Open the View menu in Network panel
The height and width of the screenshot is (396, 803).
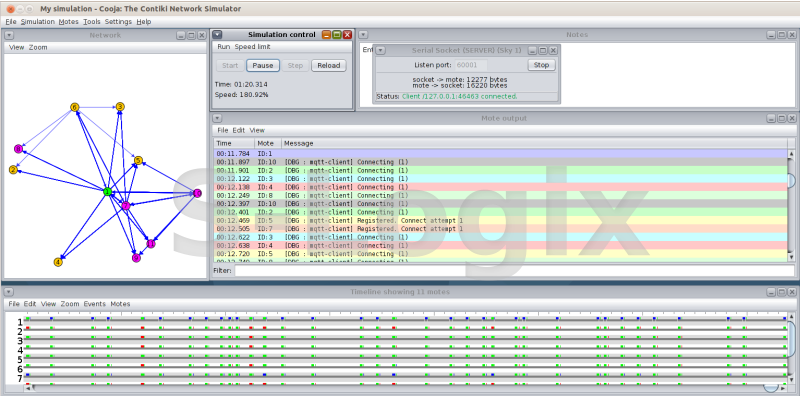(16, 47)
